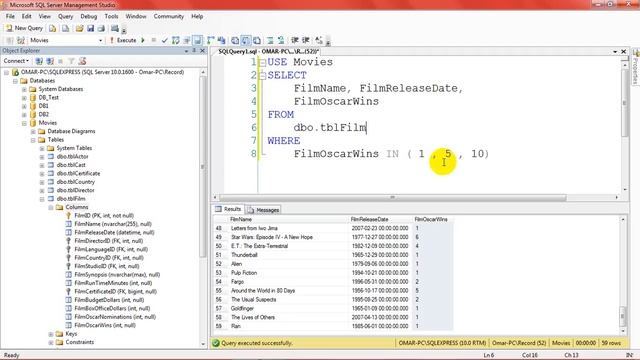This screenshot has width=640, height=360.
Task: Select the Pulp Fiction result cell
Action: pyautogui.click(x=288, y=273)
